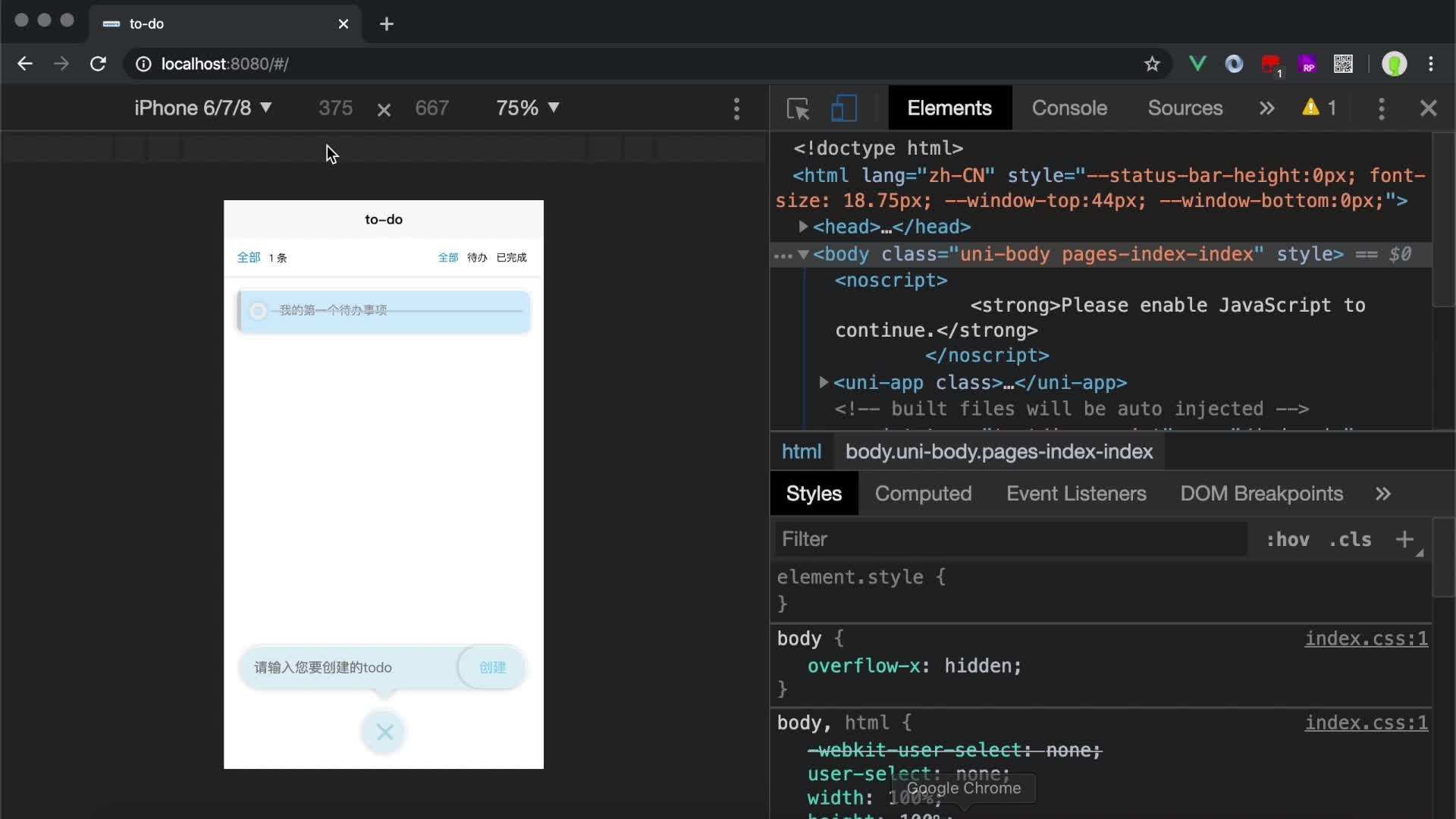The height and width of the screenshot is (819, 1456).
Task: Show more Styles sidebar tabs
Action: tap(1383, 494)
